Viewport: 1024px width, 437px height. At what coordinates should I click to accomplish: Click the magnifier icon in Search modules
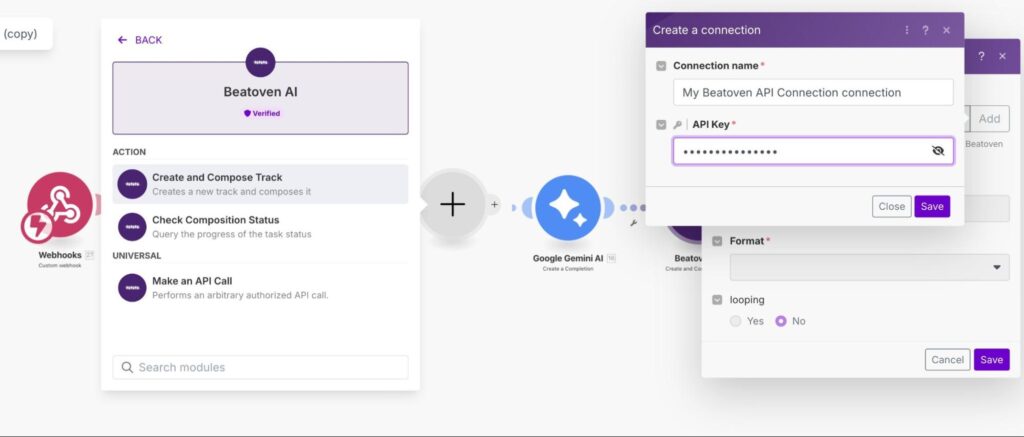(127, 367)
